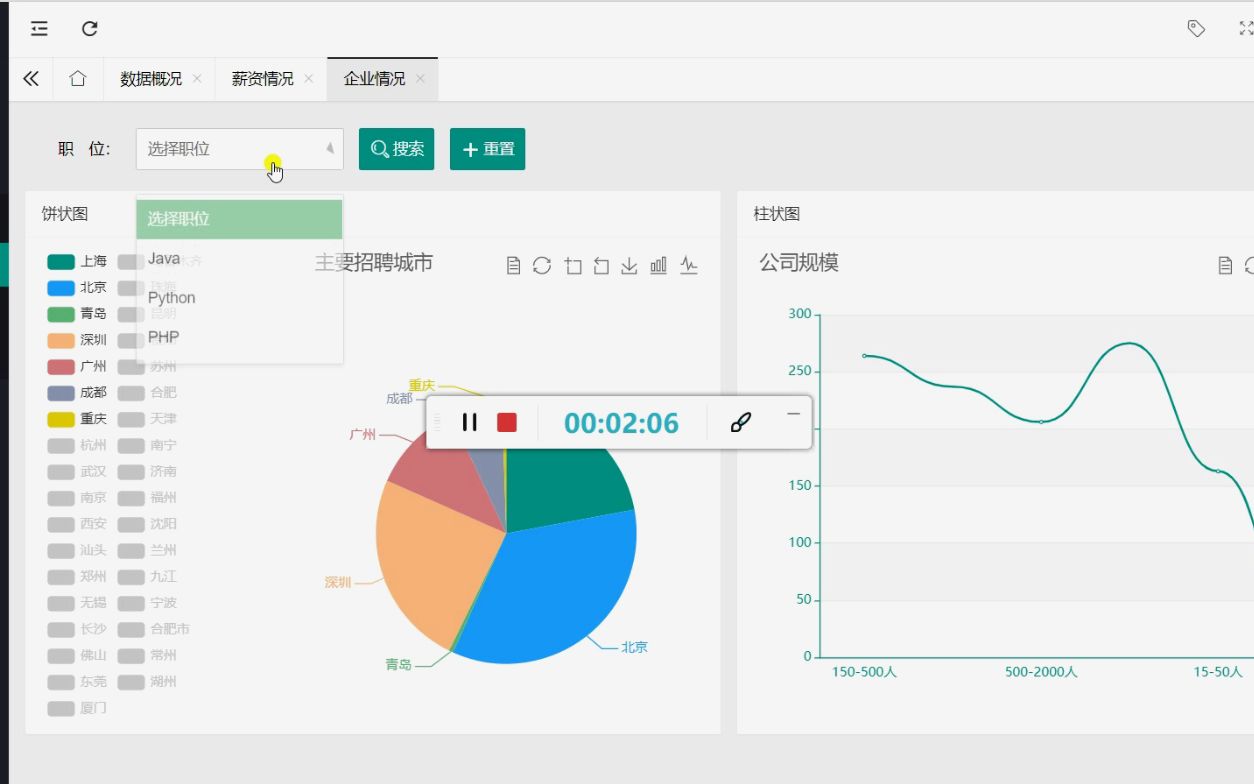Toggle the 武汉 entry in the legend

click(x=77, y=471)
